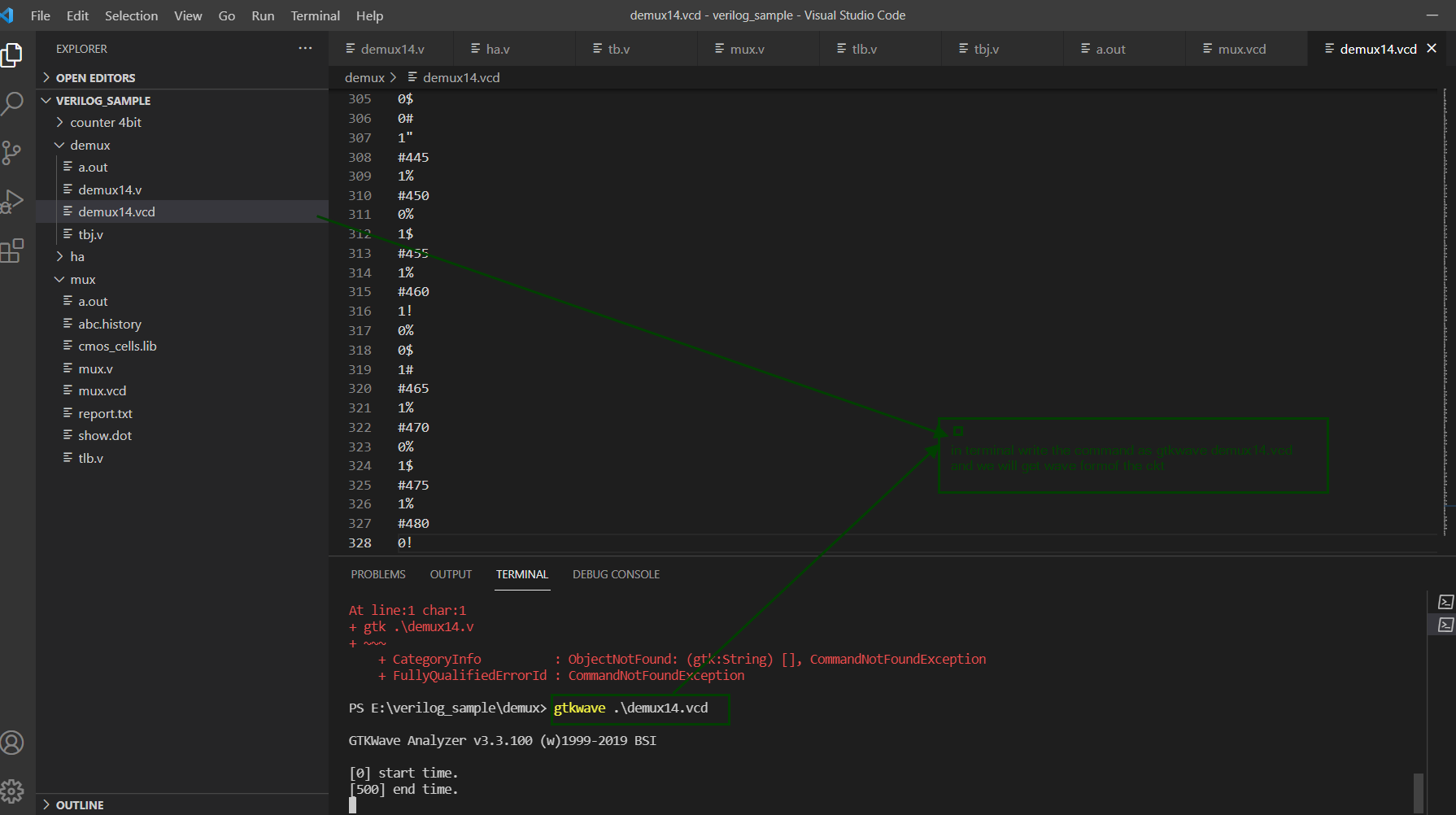Screen dimensions: 1456x815
Task: Open the Explorer view in activity bar
Action: pos(12,55)
